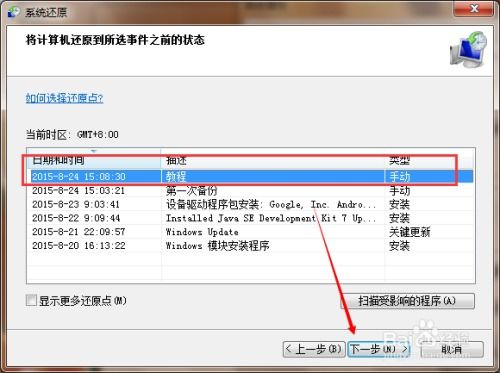Sort by 日期和时间 column header
500x373 pixels.
(94, 159)
